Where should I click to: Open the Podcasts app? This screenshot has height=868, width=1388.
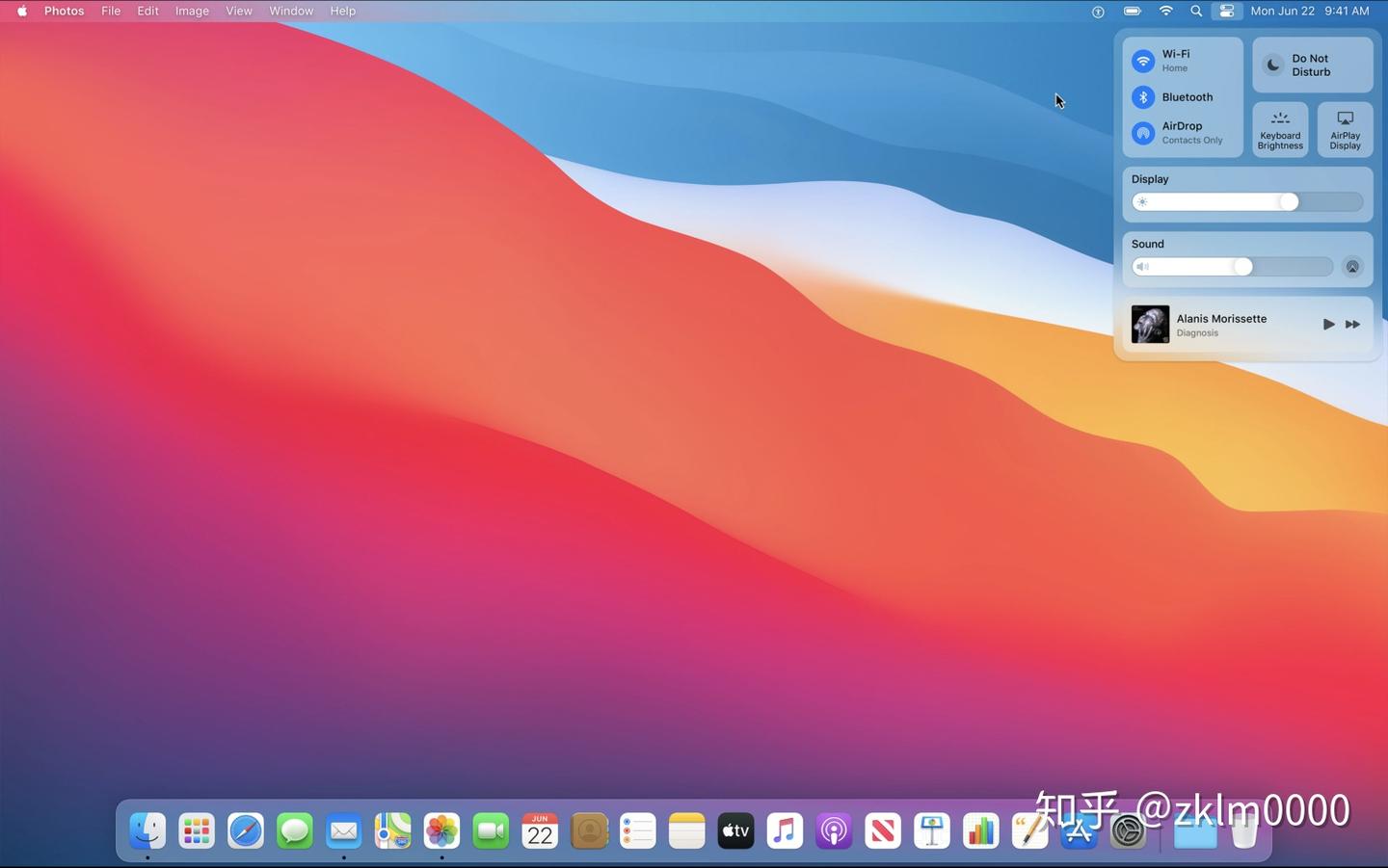pyautogui.click(x=833, y=830)
